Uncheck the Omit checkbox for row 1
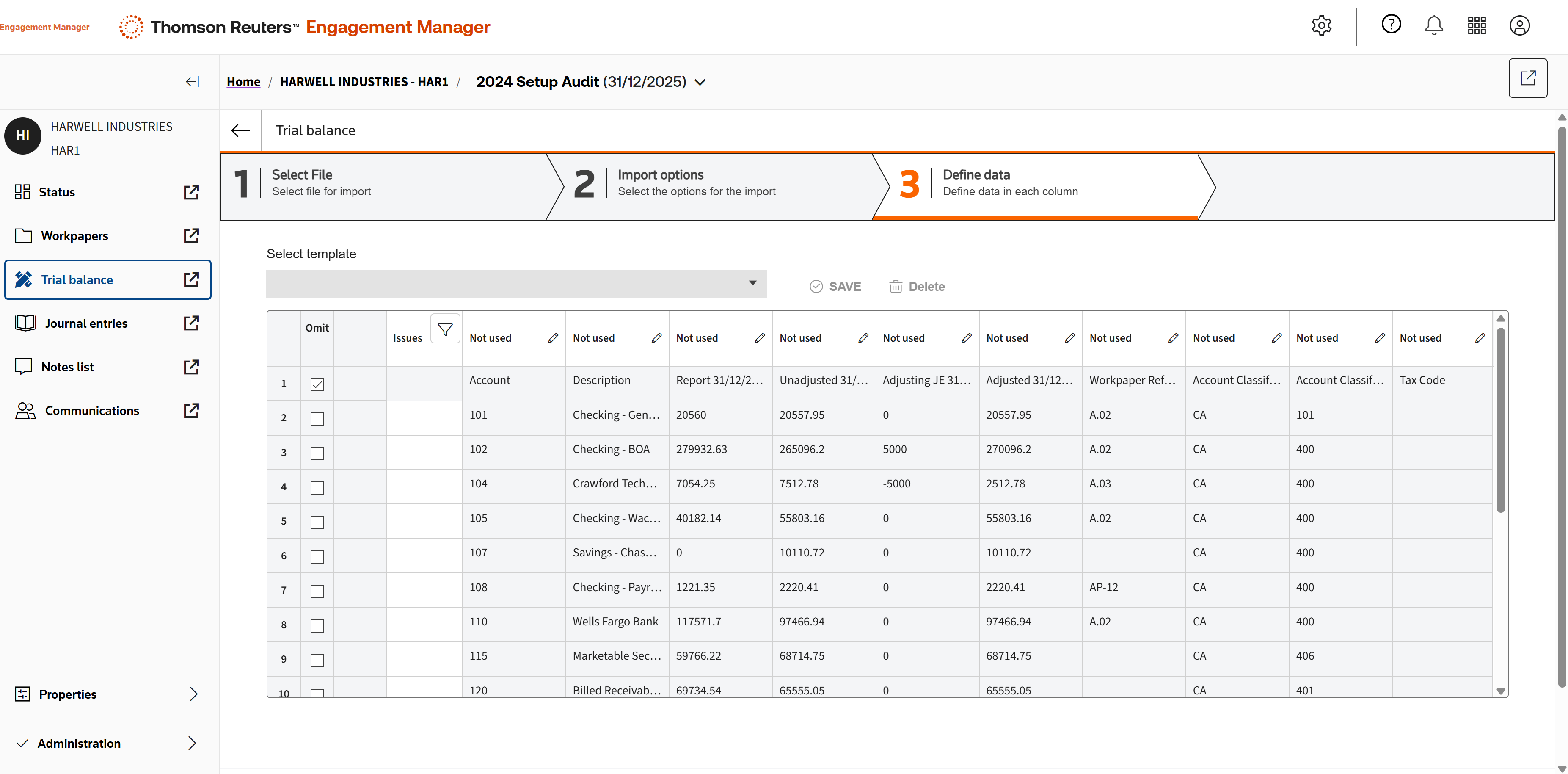The width and height of the screenshot is (1568, 774). pyautogui.click(x=317, y=384)
